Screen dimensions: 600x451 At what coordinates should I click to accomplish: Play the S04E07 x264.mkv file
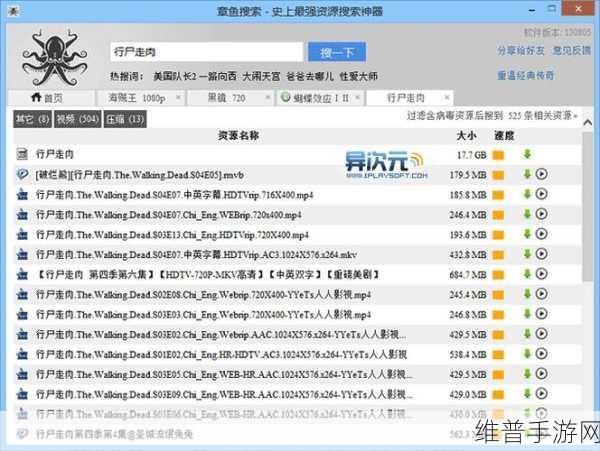coord(541,254)
